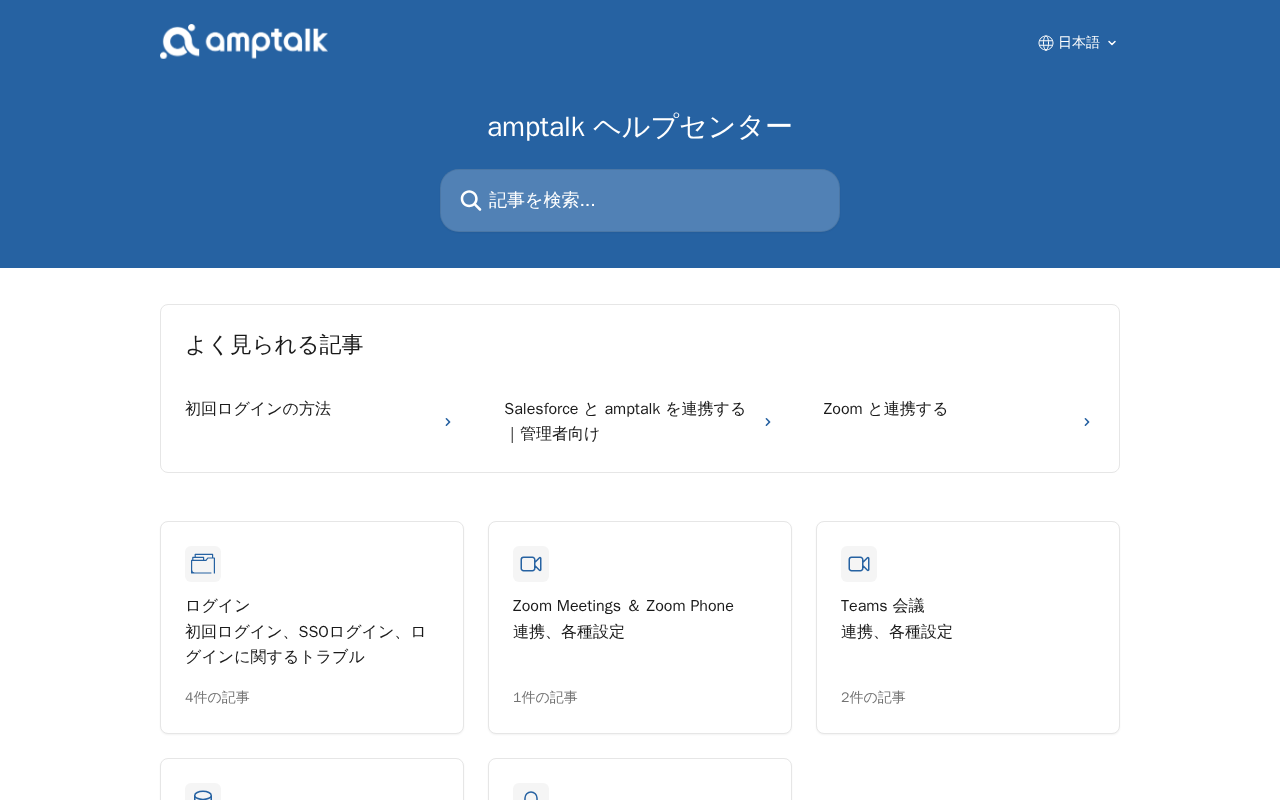This screenshot has height=800, width=1280.
Task: Open Zoom Meetings ＆ Zoom Phone collection
Action: [640, 627]
